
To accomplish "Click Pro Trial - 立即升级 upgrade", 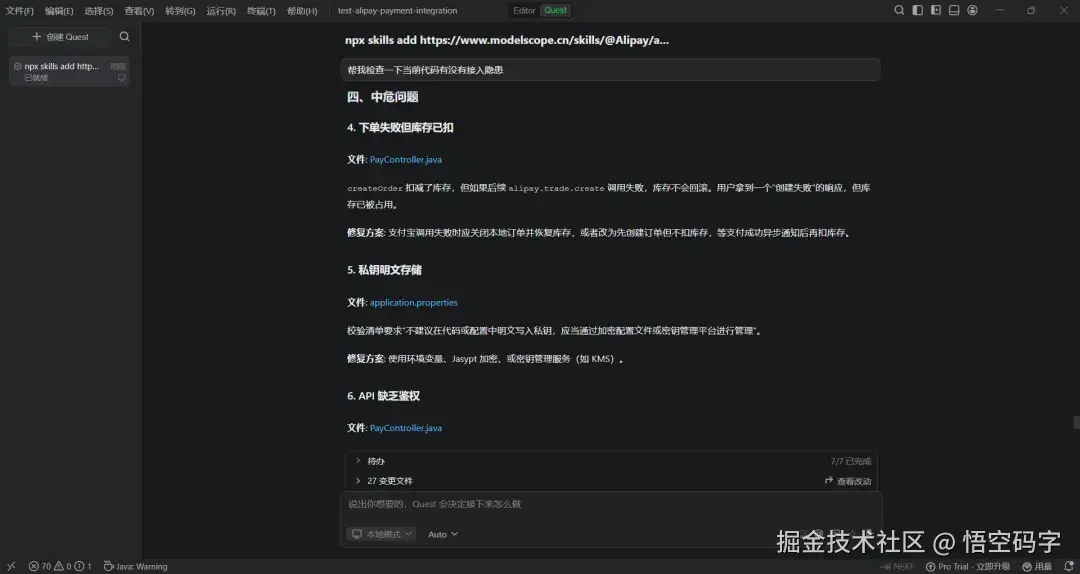I will point(968,566).
